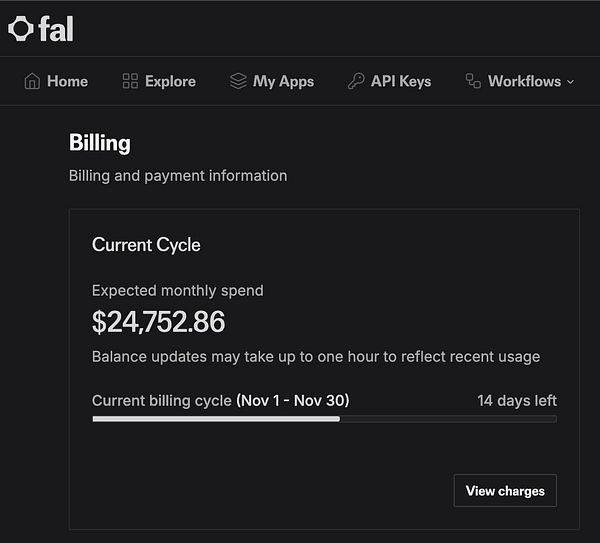Viewport: 600px width, 543px height.
Task: Open the My Apps label
Action: (283, 81)
